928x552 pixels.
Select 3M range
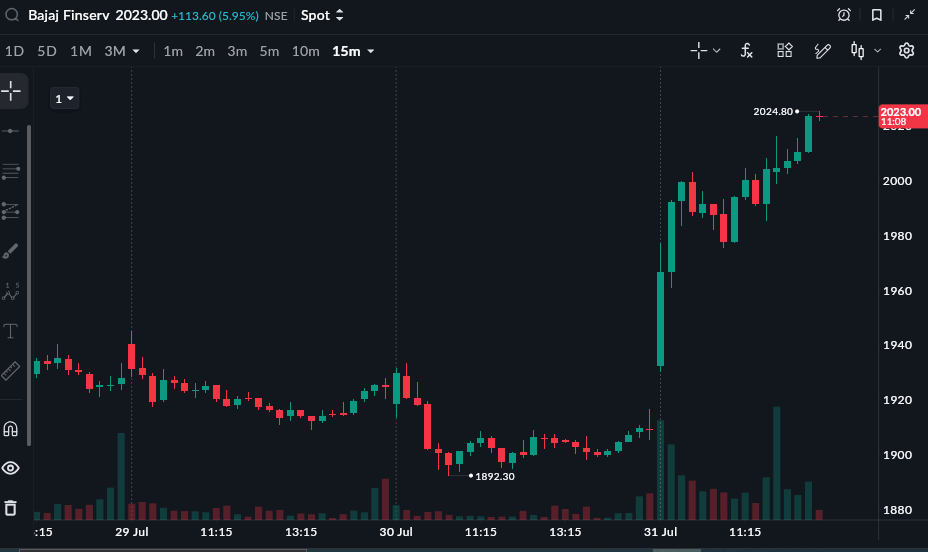click(115, 51)
